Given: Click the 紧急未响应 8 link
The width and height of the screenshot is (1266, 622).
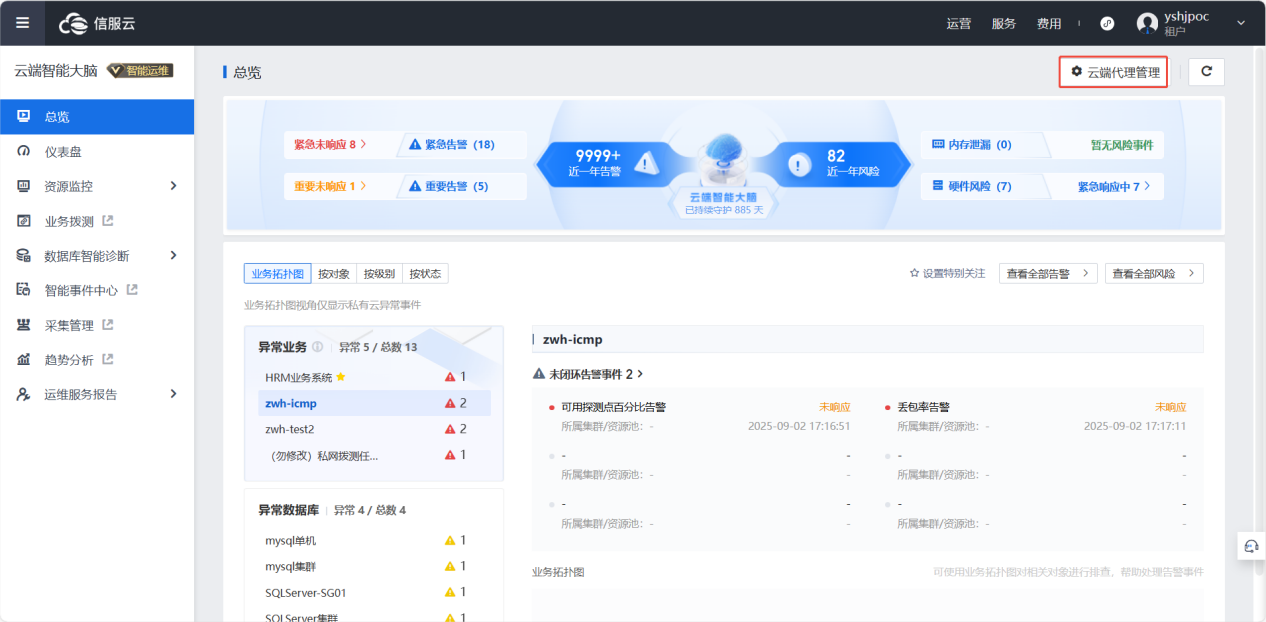Looking at the screenshot, I should click(x=330, y=144).
